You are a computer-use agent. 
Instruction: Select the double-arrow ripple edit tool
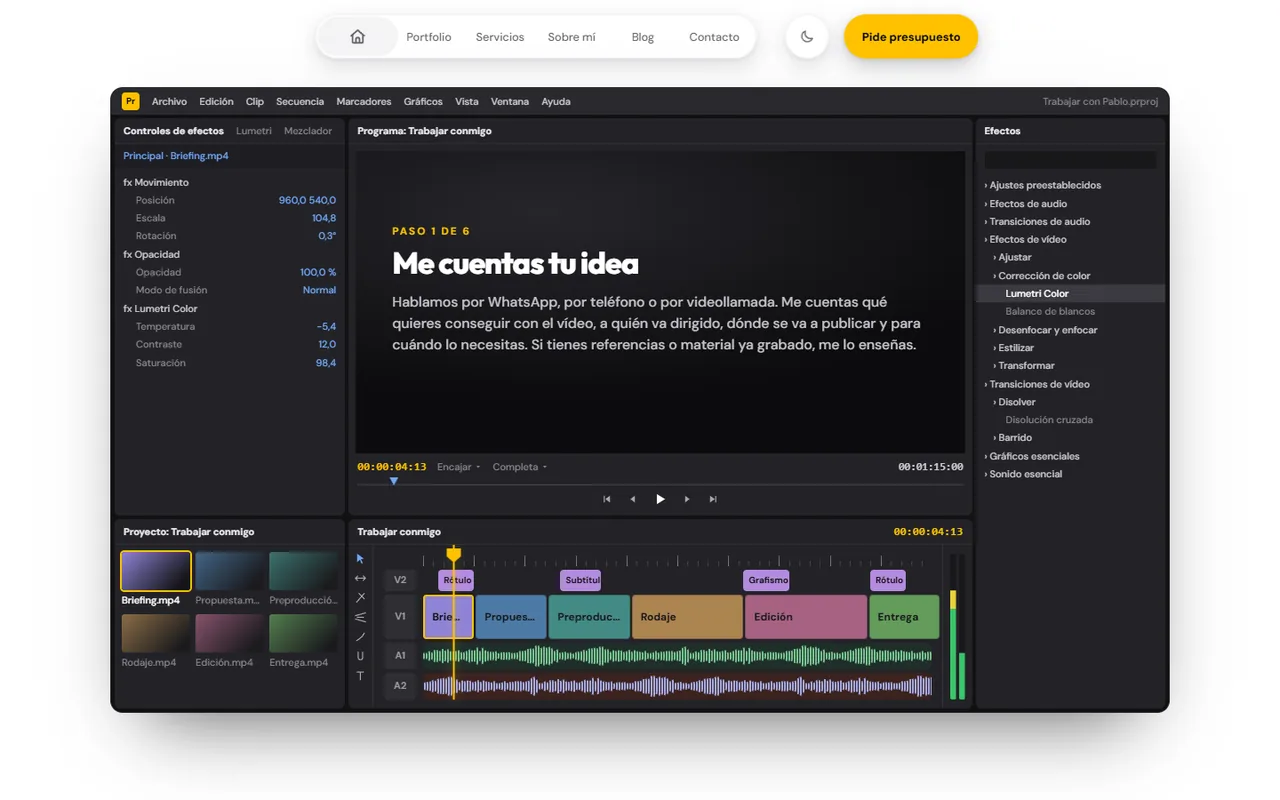click(x=360, y=578)
